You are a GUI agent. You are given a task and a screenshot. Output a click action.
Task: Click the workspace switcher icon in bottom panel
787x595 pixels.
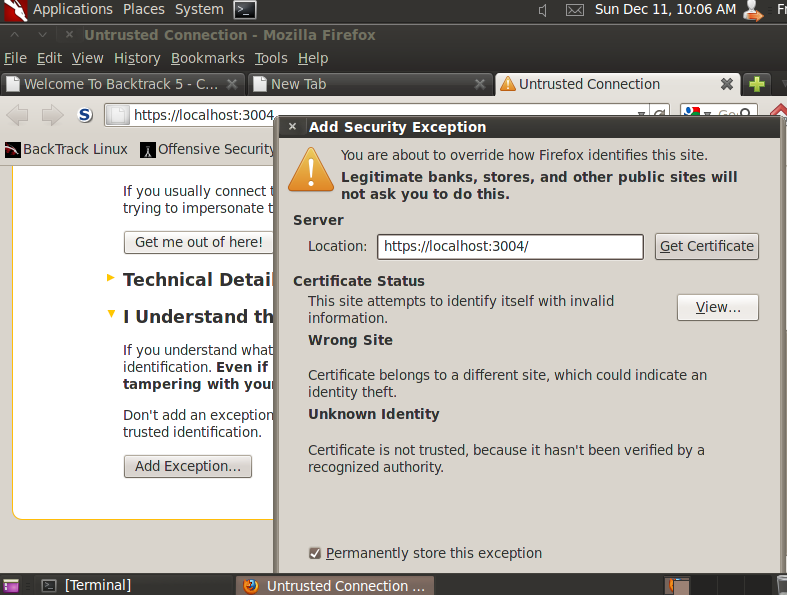pyautogui.click(x=678, y=586)
